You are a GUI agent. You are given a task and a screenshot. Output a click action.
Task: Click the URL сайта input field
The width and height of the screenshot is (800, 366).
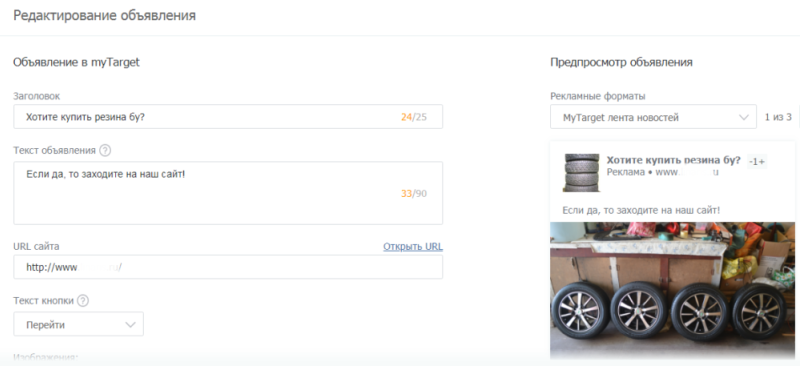point(228,267)
